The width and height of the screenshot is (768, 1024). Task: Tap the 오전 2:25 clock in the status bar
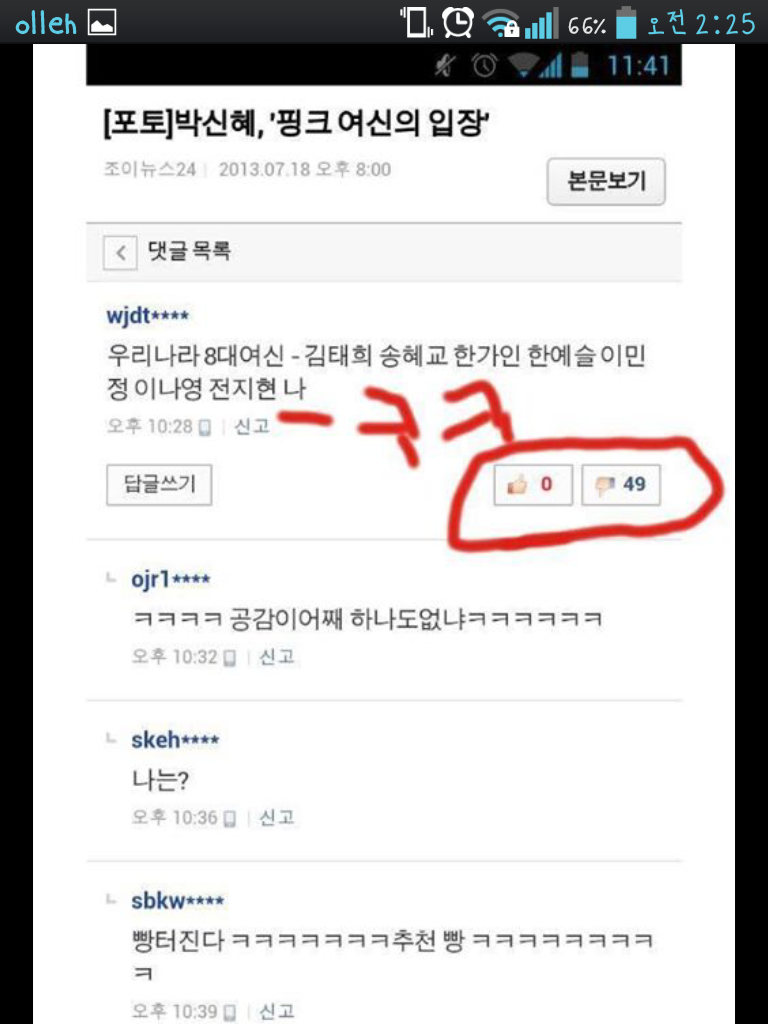point(701,24)
